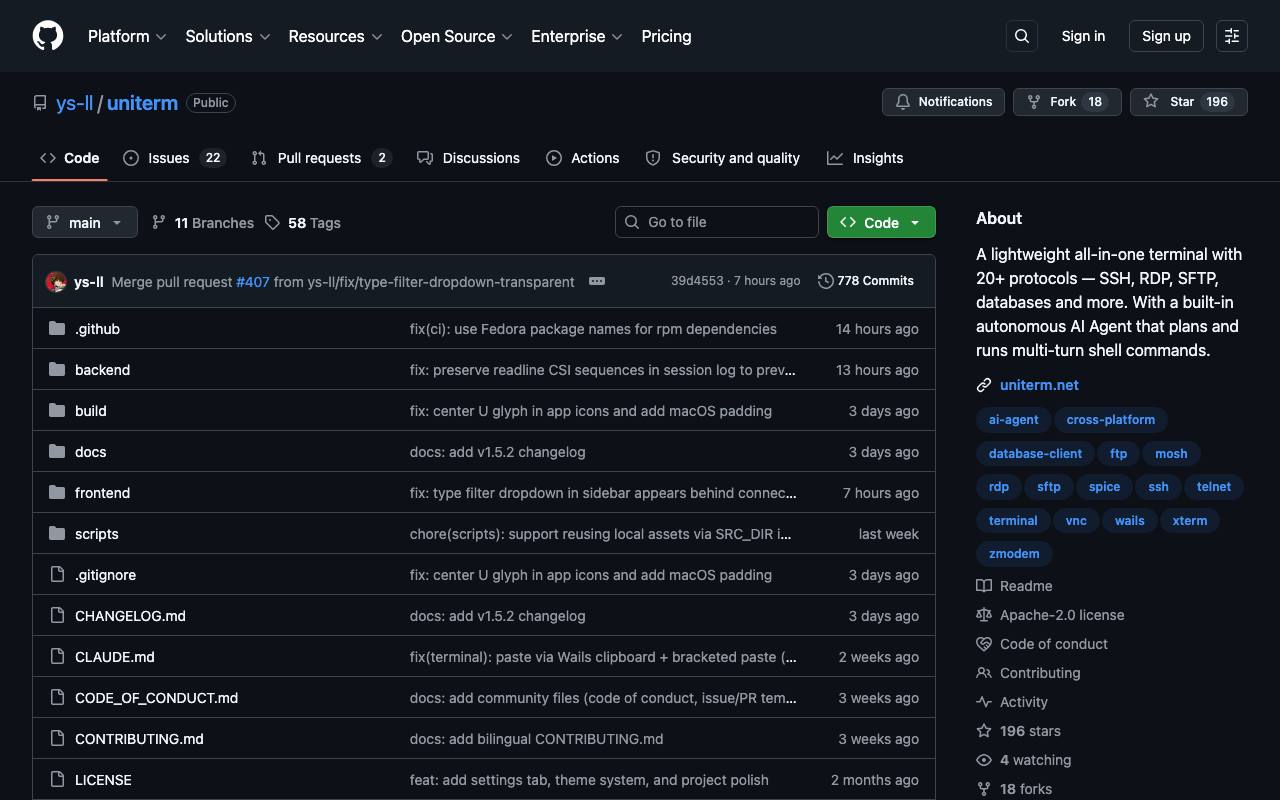Open the 778 Commits history
This screenshot has height=800, width=1280.
tap(866, 281)
